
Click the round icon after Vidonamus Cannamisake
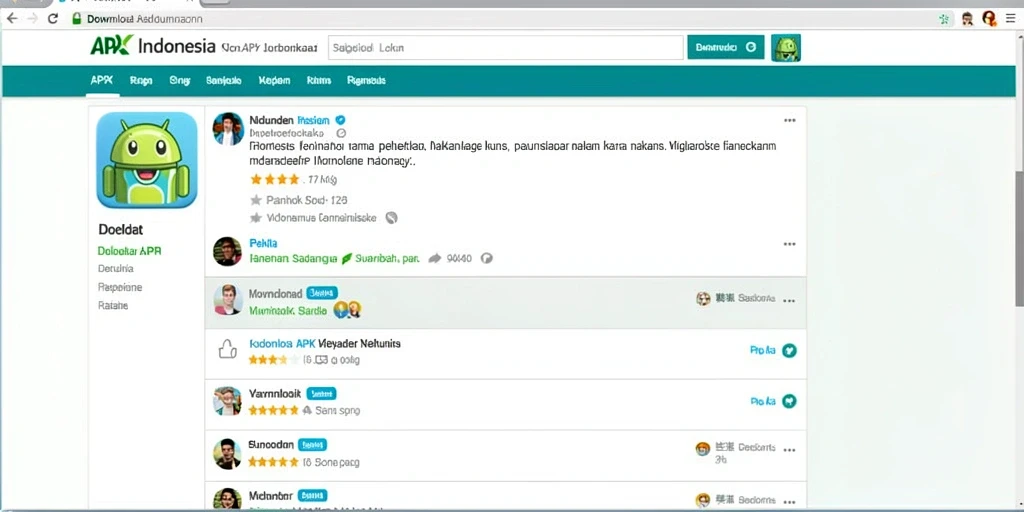(x=391, y=218)
